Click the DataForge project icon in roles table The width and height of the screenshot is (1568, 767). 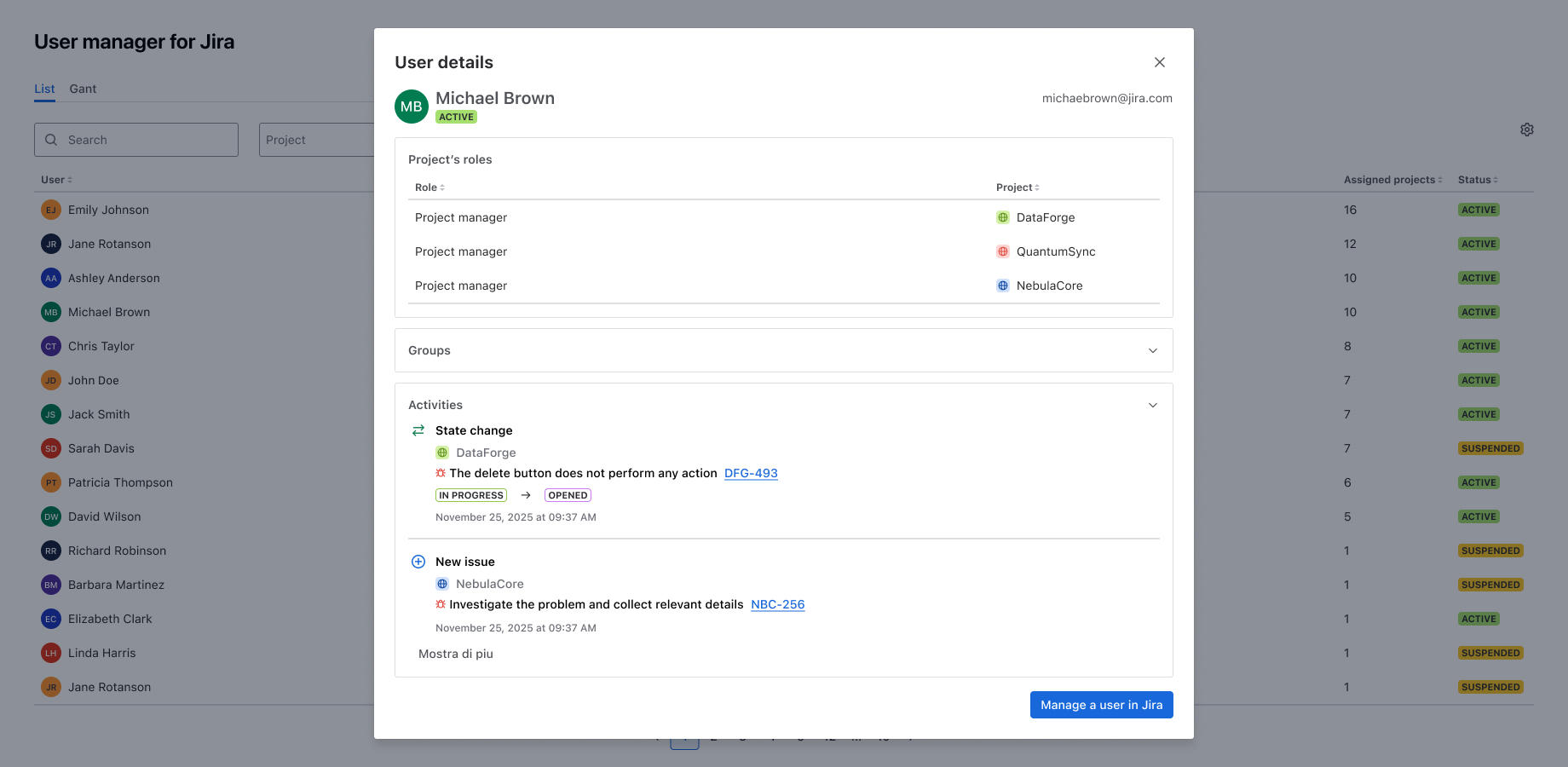click(x=1003, y=217)
